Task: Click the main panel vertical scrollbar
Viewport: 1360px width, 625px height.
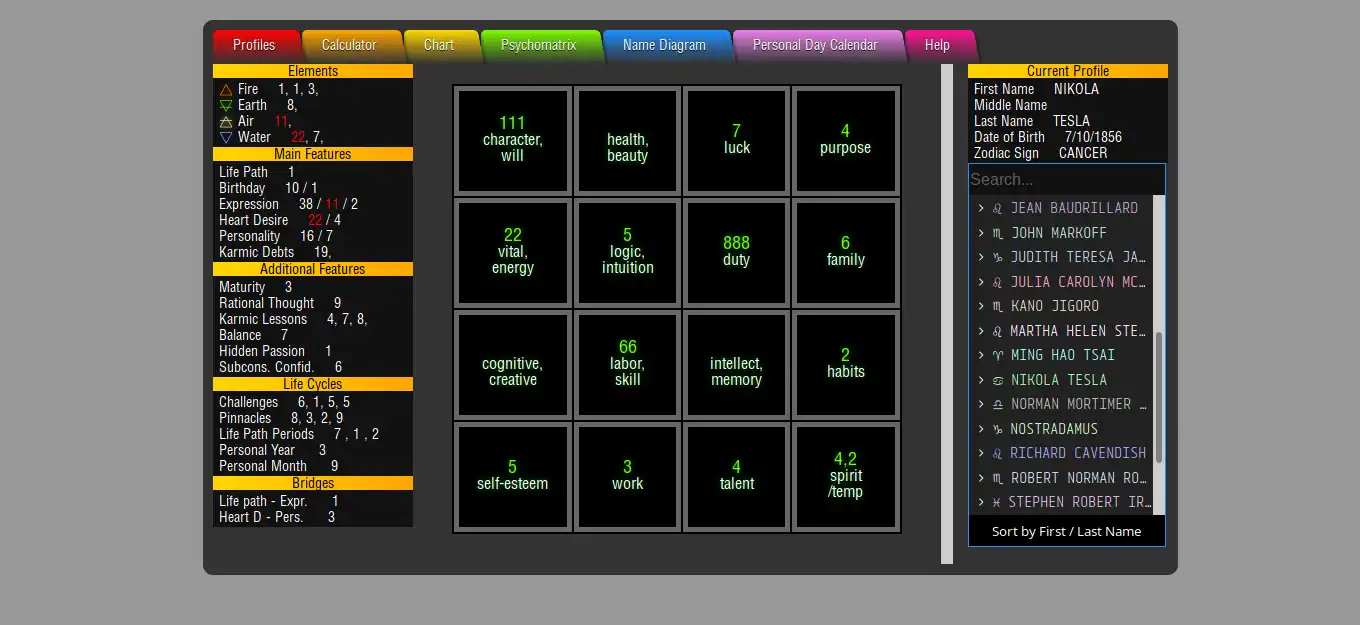Action: click(x=947, y=313)
